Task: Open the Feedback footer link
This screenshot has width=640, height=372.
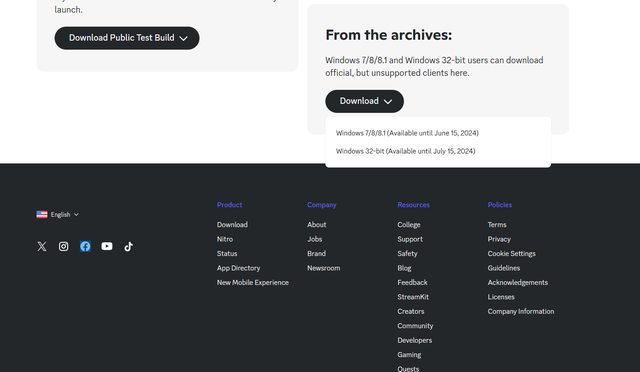Action: pyautogui.click(x=412, y=283)
